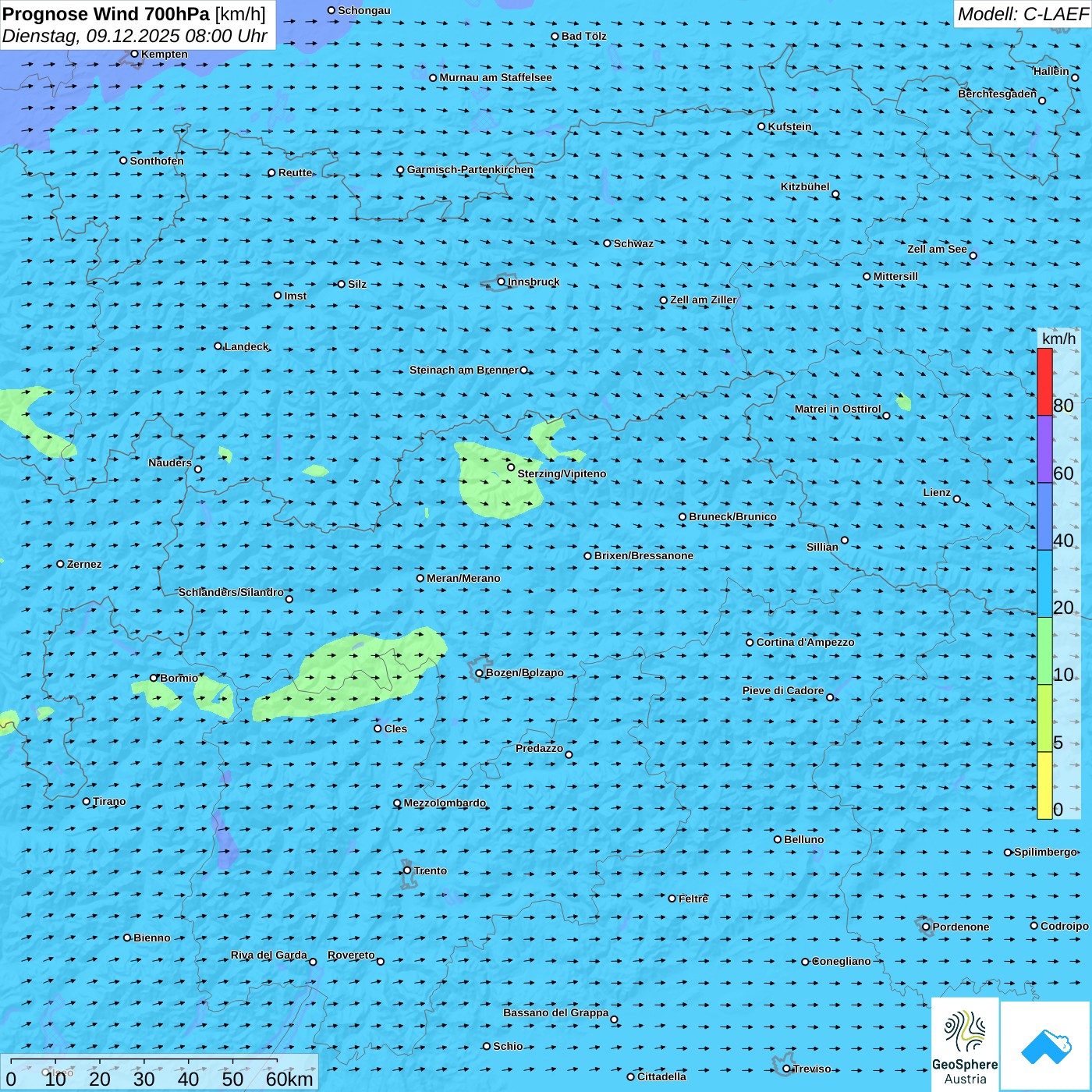1092x1092 pixels.
Task: Click the Berchtesgaden location label
Action: click(998, 94)
